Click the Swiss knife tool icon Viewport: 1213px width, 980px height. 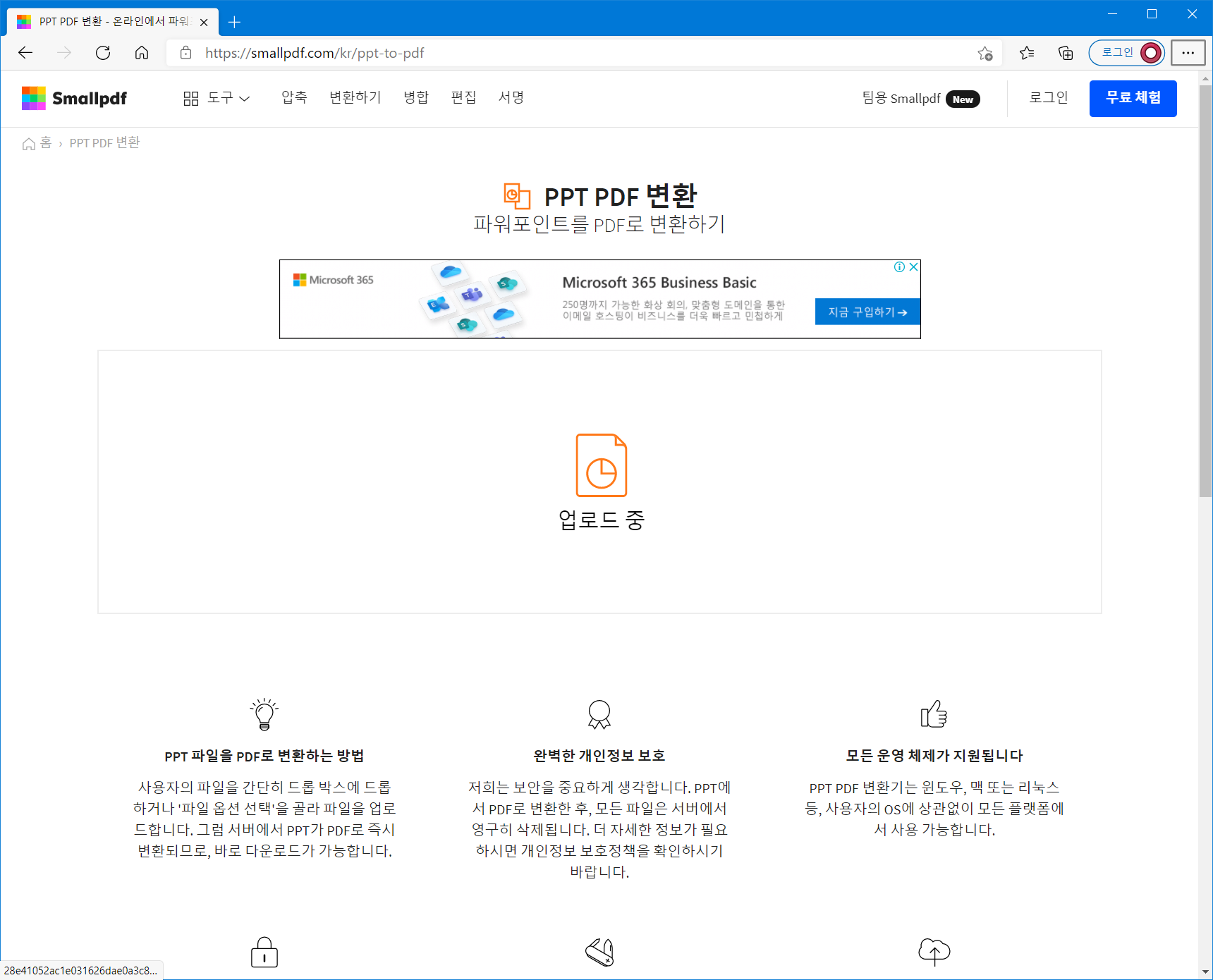(599, 952)
